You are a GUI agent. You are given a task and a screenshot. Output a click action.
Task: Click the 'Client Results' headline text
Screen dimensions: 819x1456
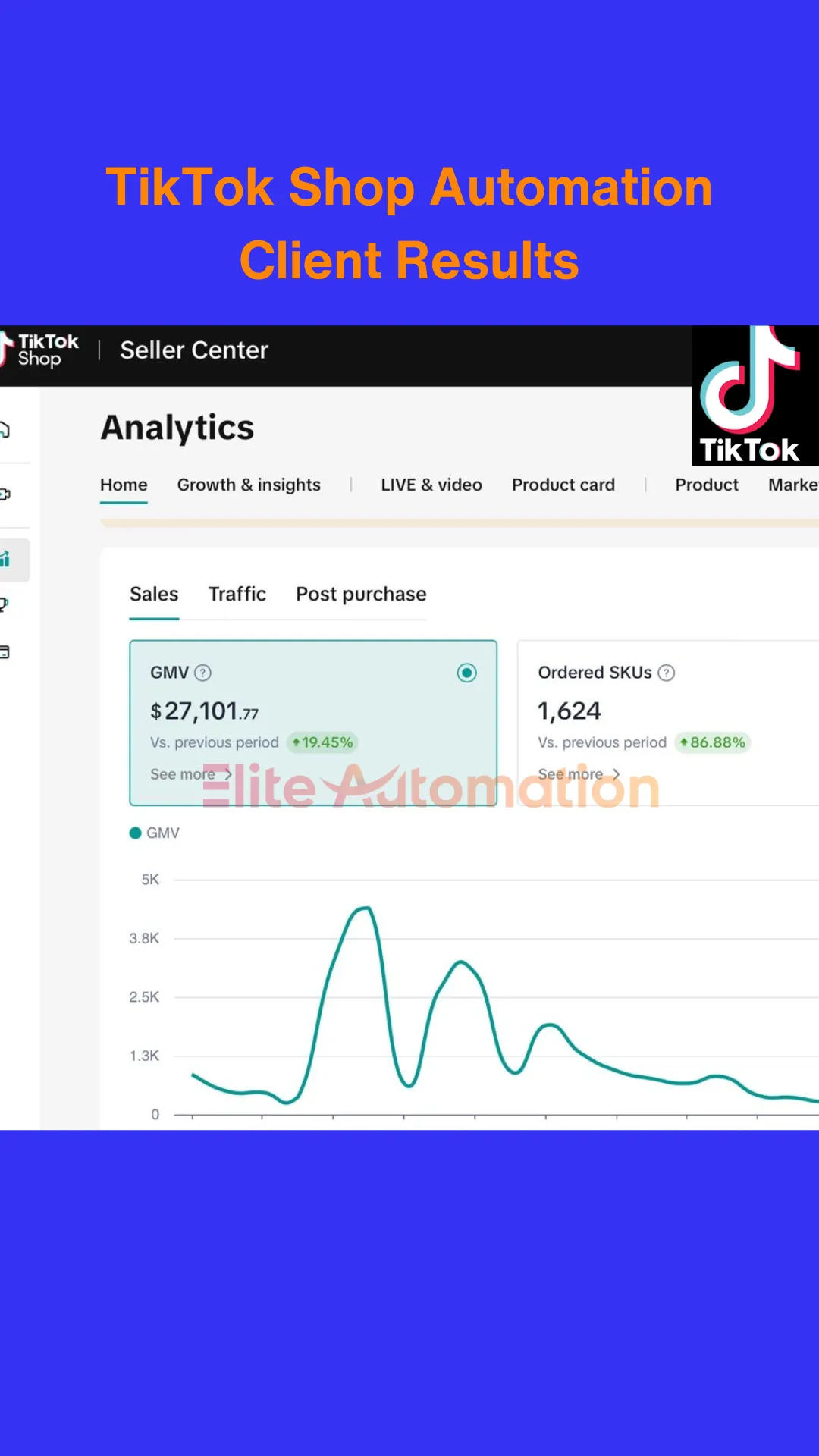coord(409,261)
